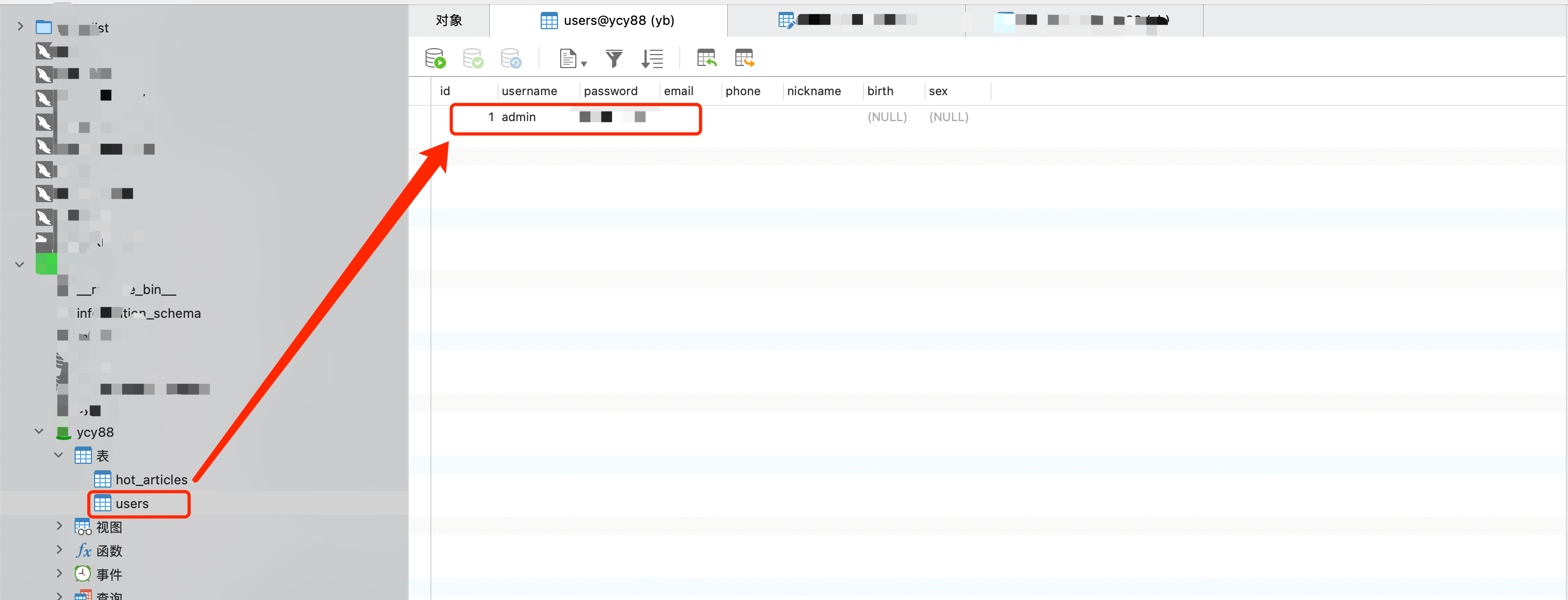Click the text document toolbar icon
1568x600 pixels.
pyautogui.click(x=568, y=58)
